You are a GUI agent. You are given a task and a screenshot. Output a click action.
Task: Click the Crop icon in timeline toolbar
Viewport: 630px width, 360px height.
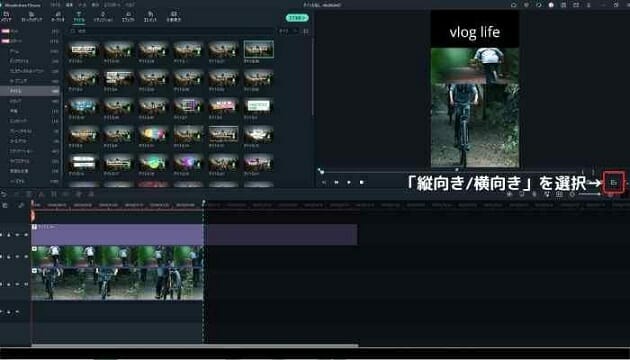coord(54,194)
